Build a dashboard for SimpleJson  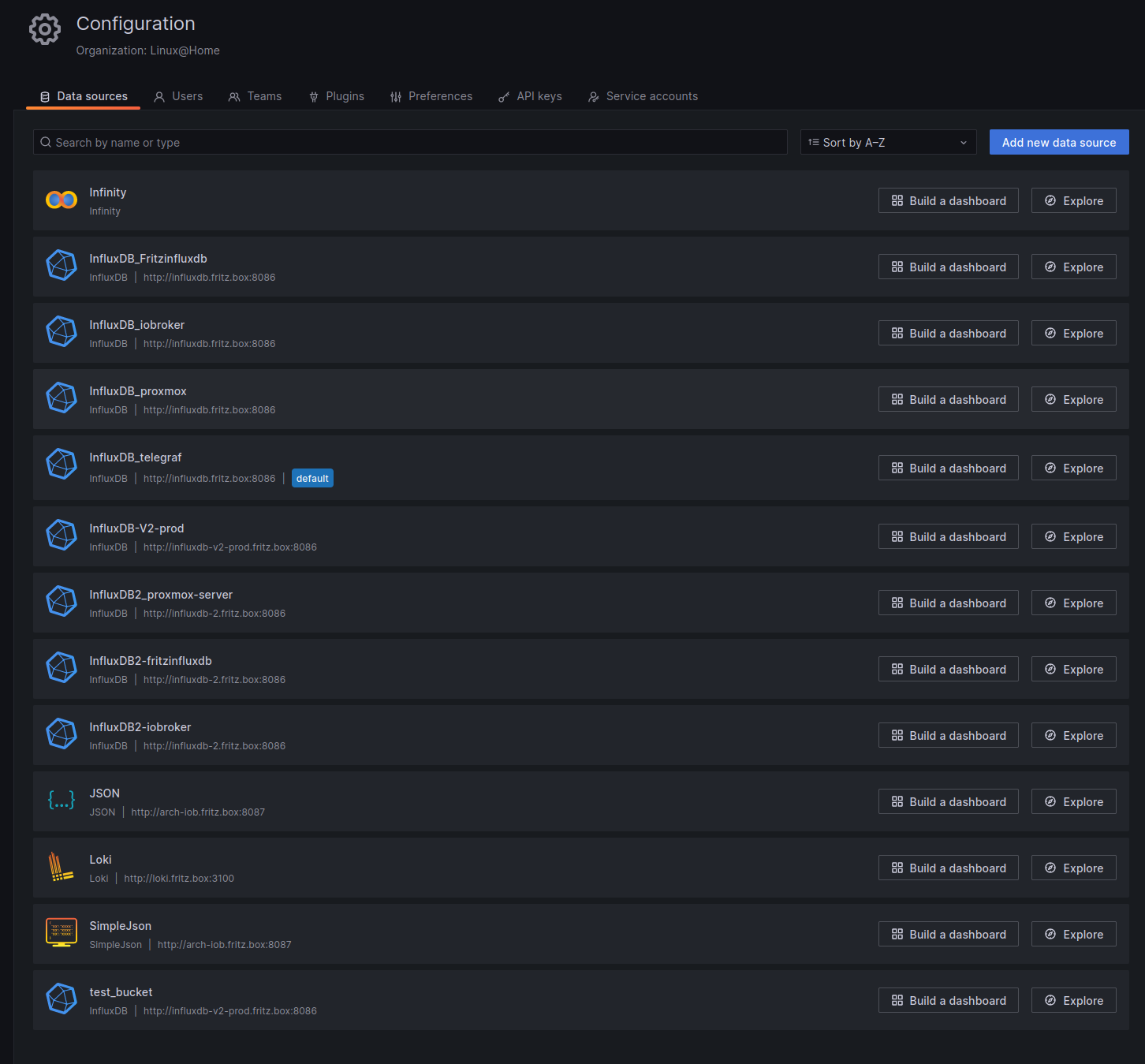coord(949,934)
